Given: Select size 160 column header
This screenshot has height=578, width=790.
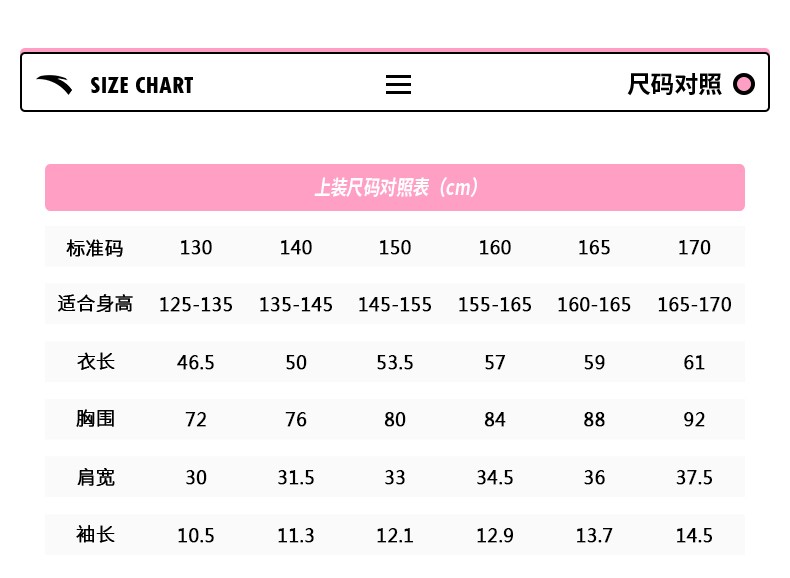Looking at the screenshot, I should [495, 247].
